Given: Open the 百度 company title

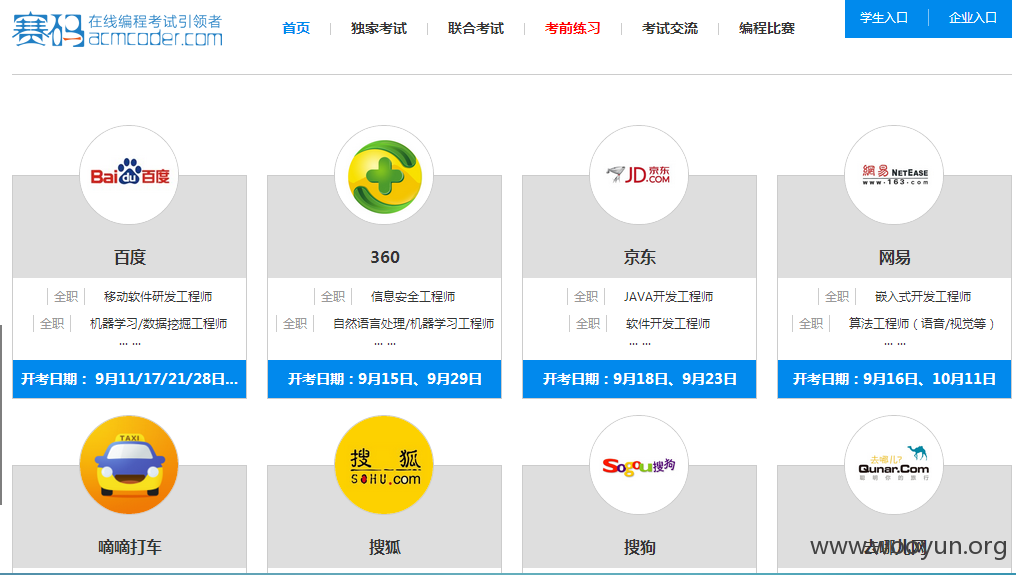Looking at the screenshot, I should [x=130, y=257].
